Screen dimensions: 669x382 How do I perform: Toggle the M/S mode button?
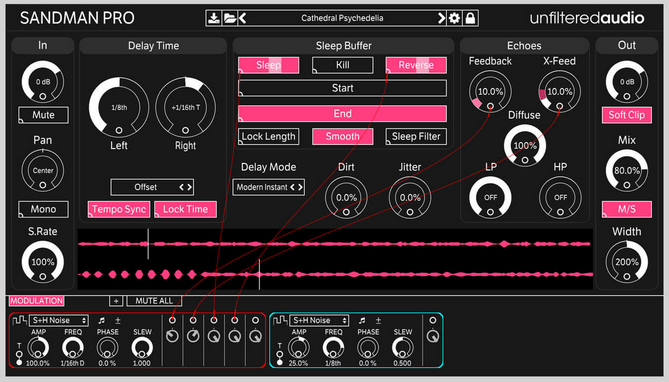point(627,210)
